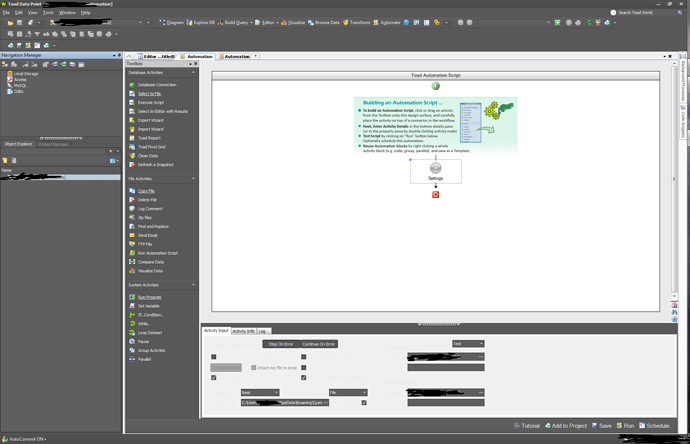Collapse the File Activities section
Screen dimensions: 690x444
[193, 179]
